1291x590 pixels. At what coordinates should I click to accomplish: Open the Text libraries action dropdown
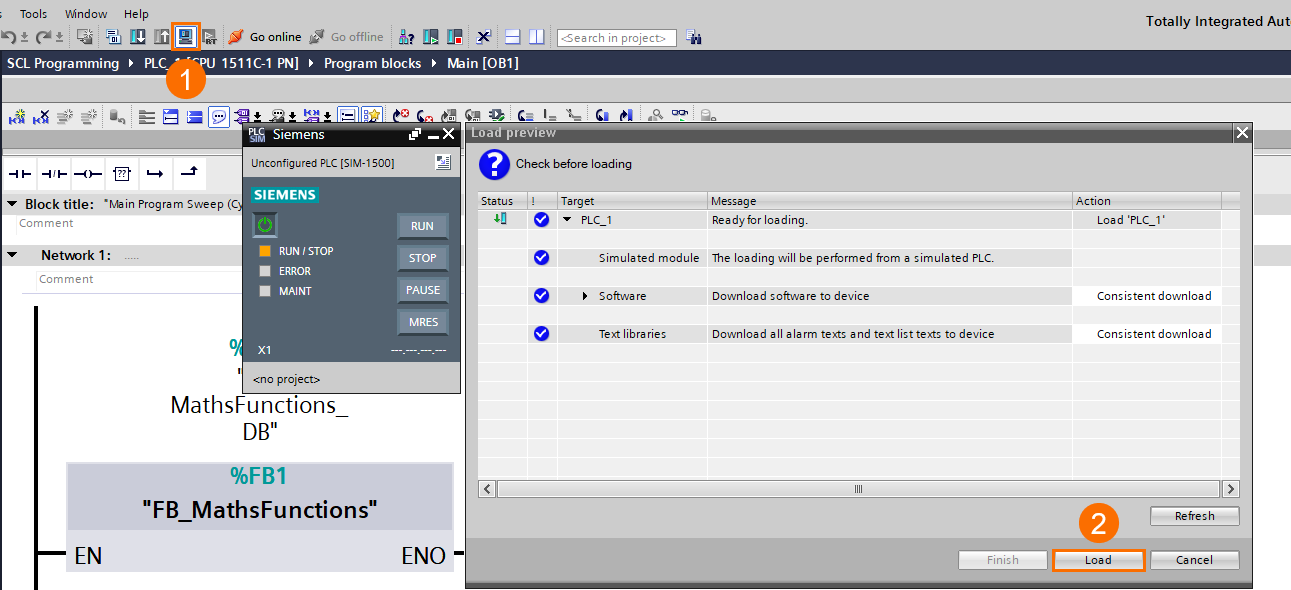pyautogui.click(x=1148, y=334)
